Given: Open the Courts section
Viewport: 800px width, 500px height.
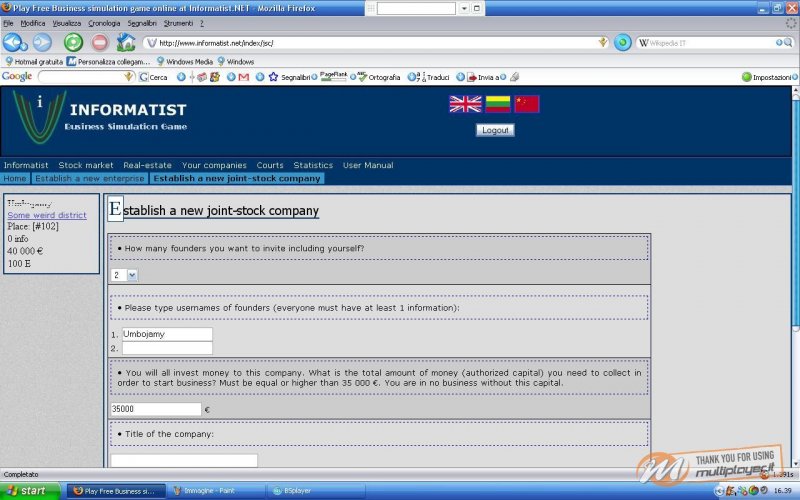Looking at the screenshot, I should (270, 165).
